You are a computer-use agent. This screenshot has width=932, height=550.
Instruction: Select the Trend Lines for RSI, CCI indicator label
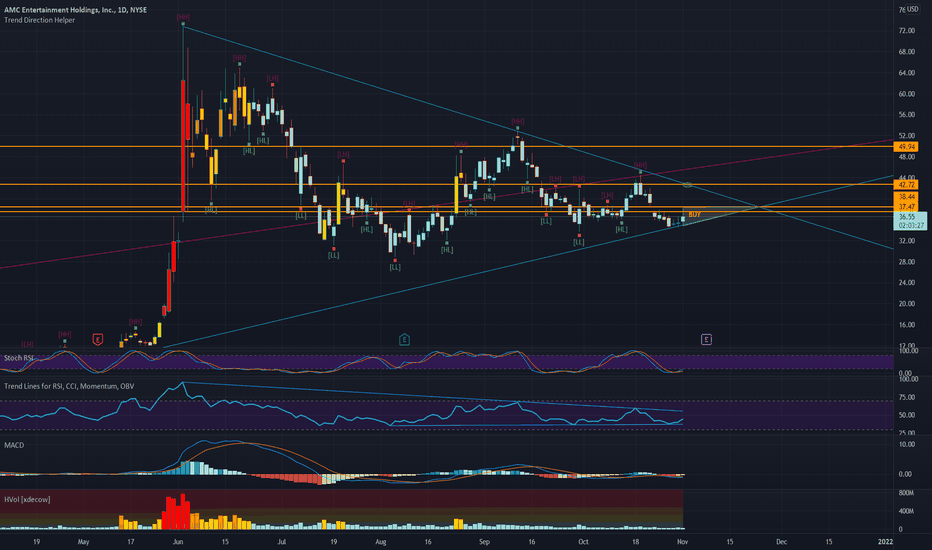(x=69, y=386)
